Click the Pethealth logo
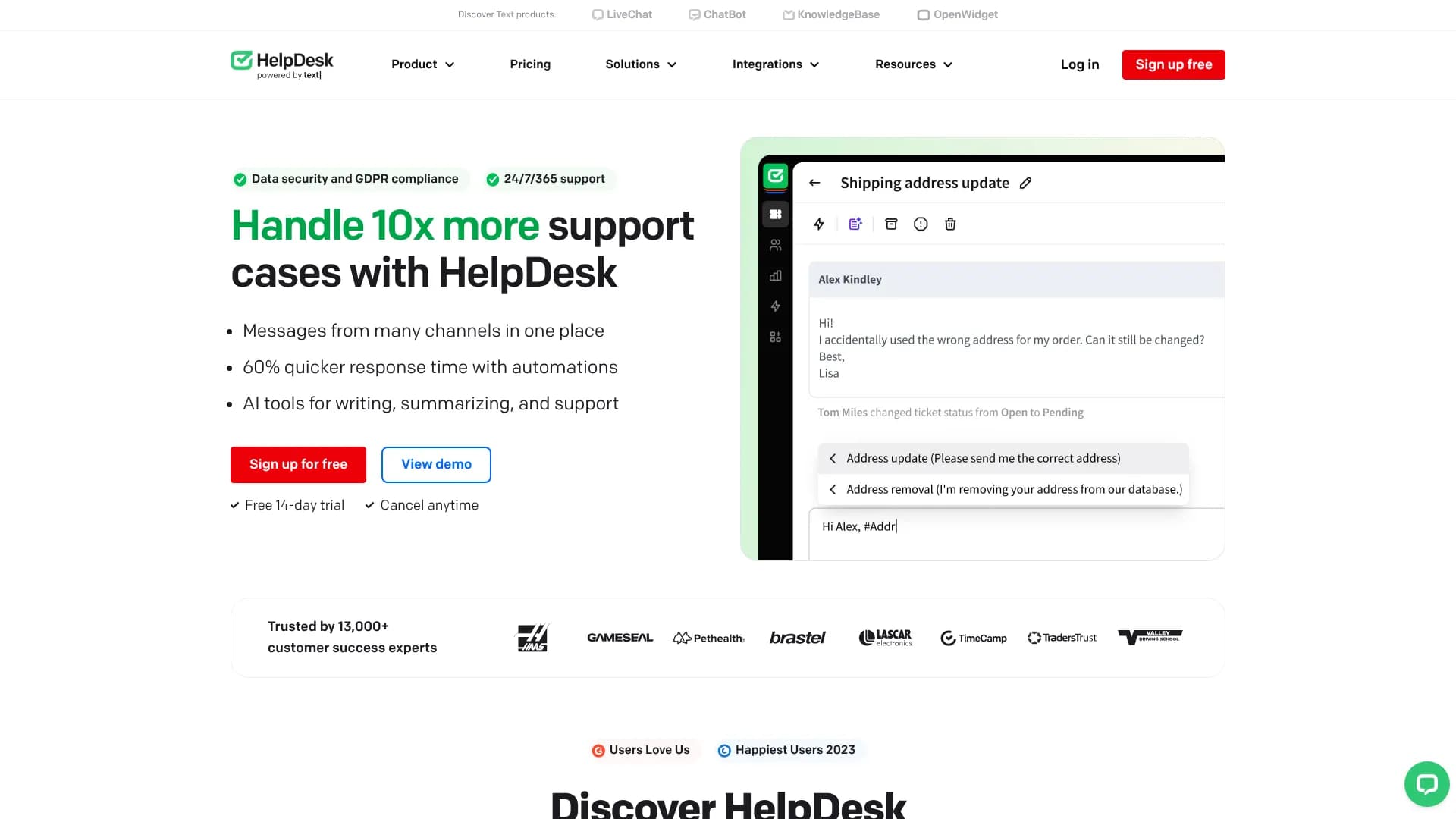This screenshot has width=1456, height=819. [x=708, y=638]
